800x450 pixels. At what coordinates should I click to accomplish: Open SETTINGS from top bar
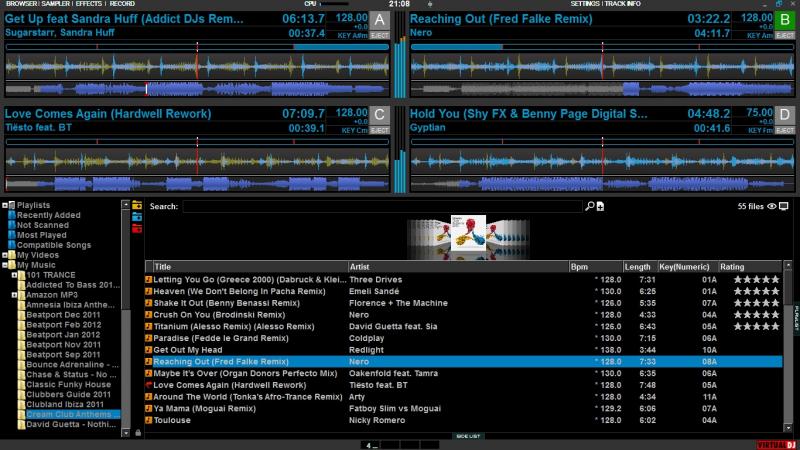[585, 4]
